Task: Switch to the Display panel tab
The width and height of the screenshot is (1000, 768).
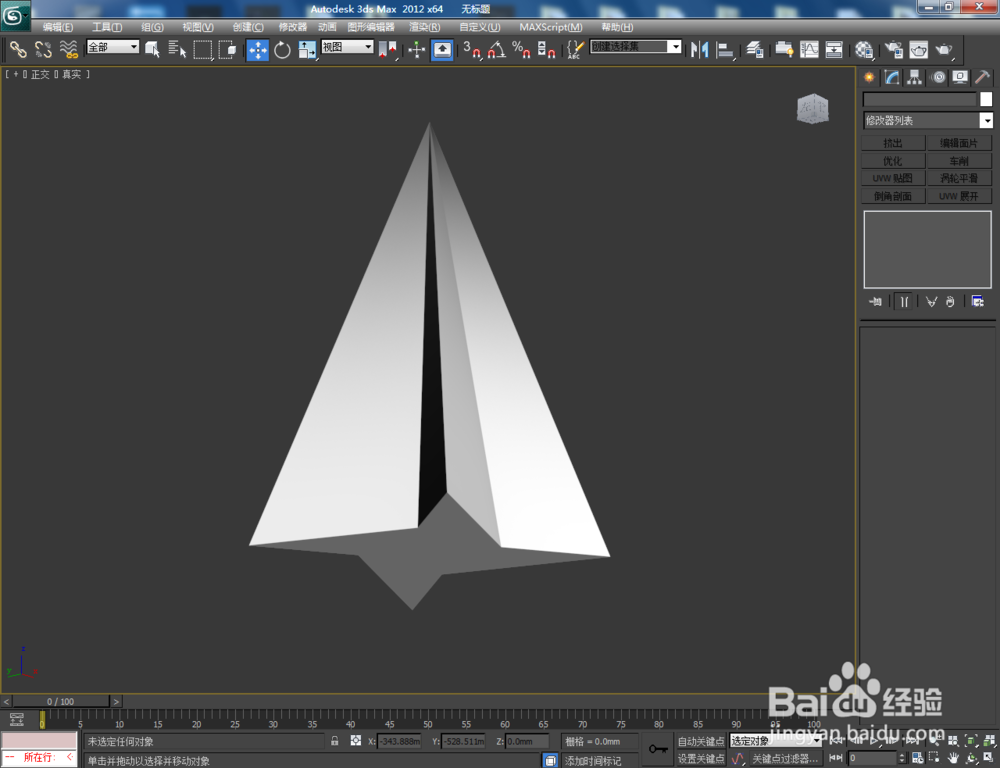Action: (960, 77)
